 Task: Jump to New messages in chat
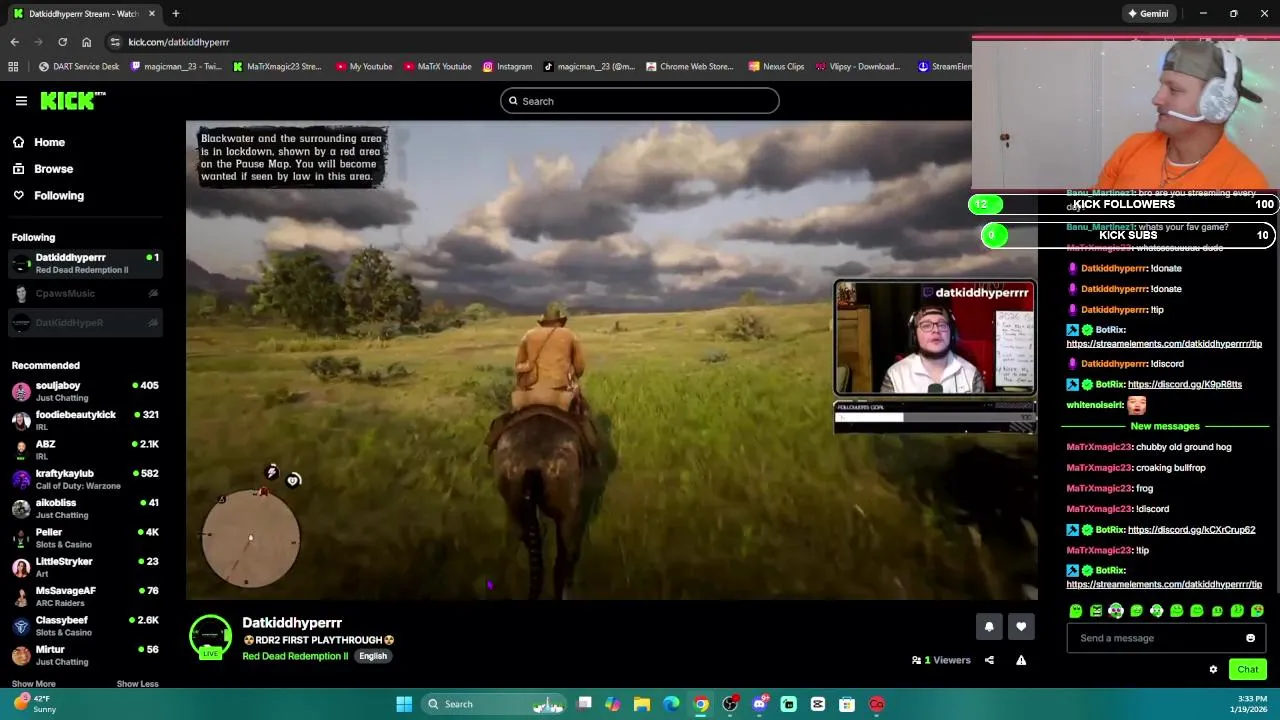tap(1164, 426)
